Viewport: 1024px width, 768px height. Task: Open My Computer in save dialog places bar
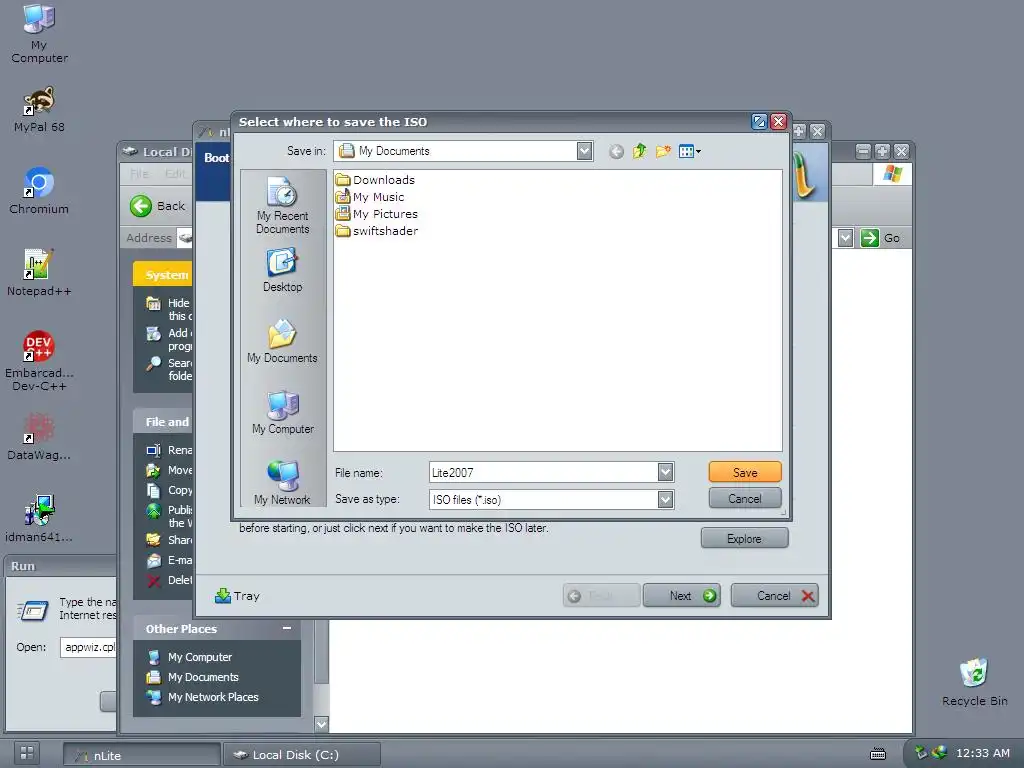coord(282,412)
